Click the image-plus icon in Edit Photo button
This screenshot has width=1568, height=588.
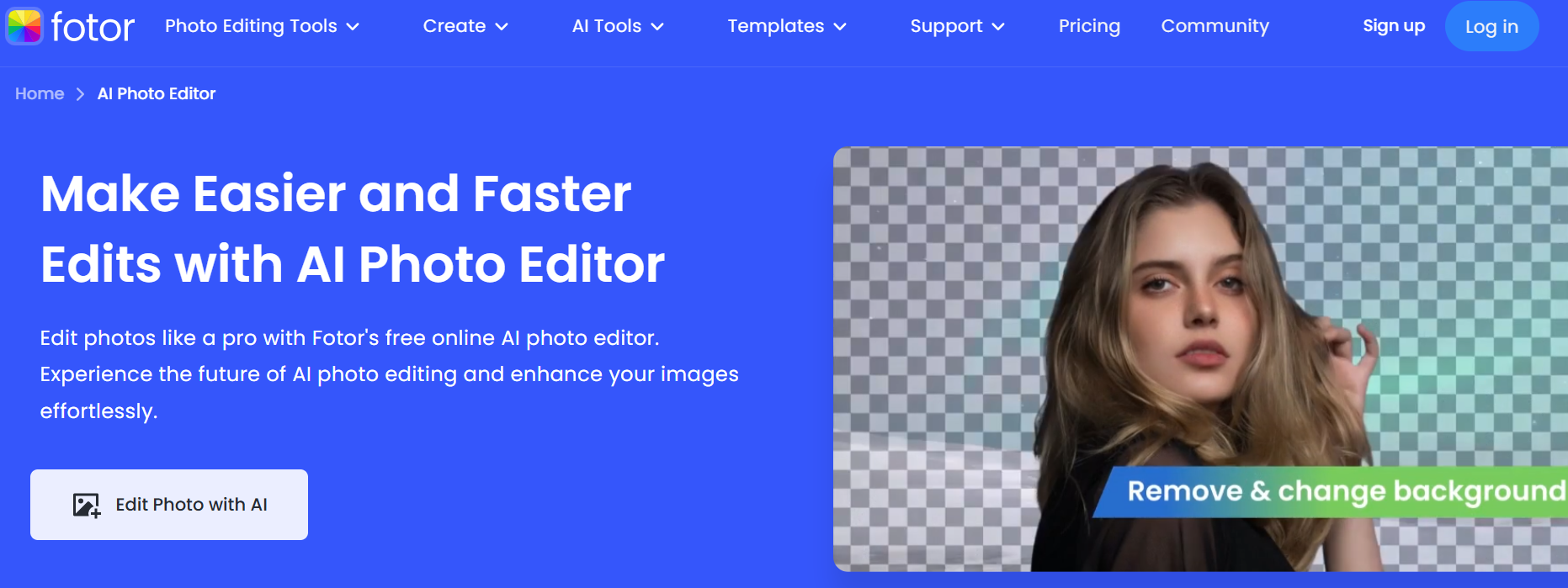86,505
